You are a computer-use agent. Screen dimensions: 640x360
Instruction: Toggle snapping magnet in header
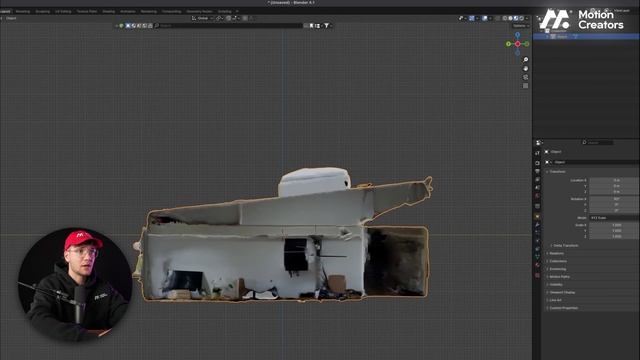(229, 18)
